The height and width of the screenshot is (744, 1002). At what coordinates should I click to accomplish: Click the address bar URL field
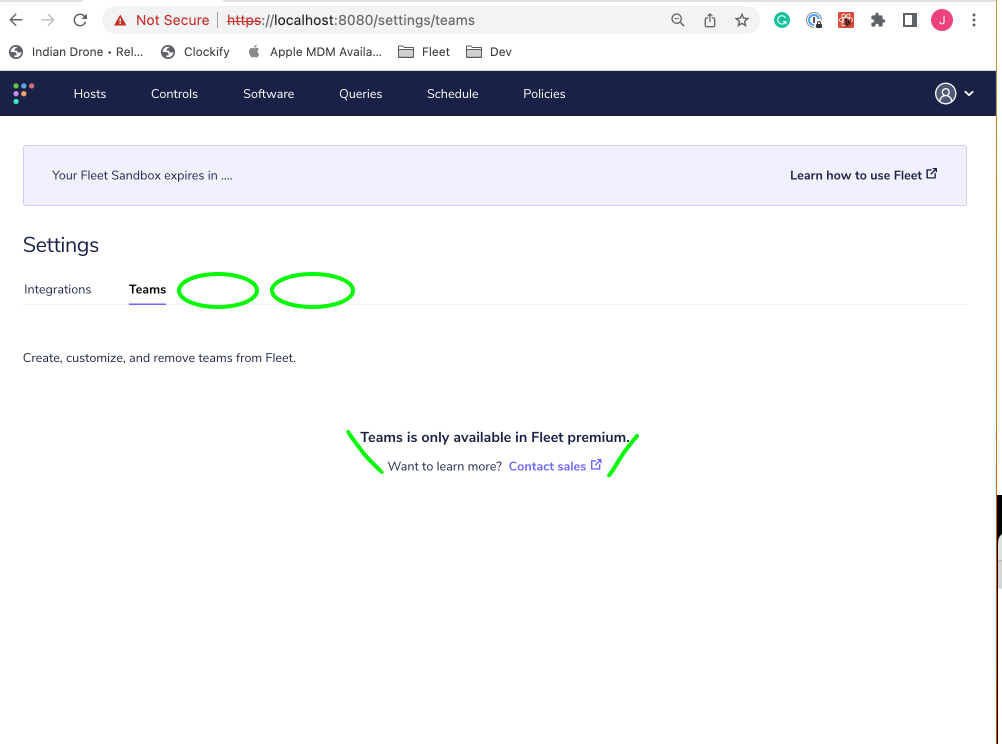pos(400,19)
